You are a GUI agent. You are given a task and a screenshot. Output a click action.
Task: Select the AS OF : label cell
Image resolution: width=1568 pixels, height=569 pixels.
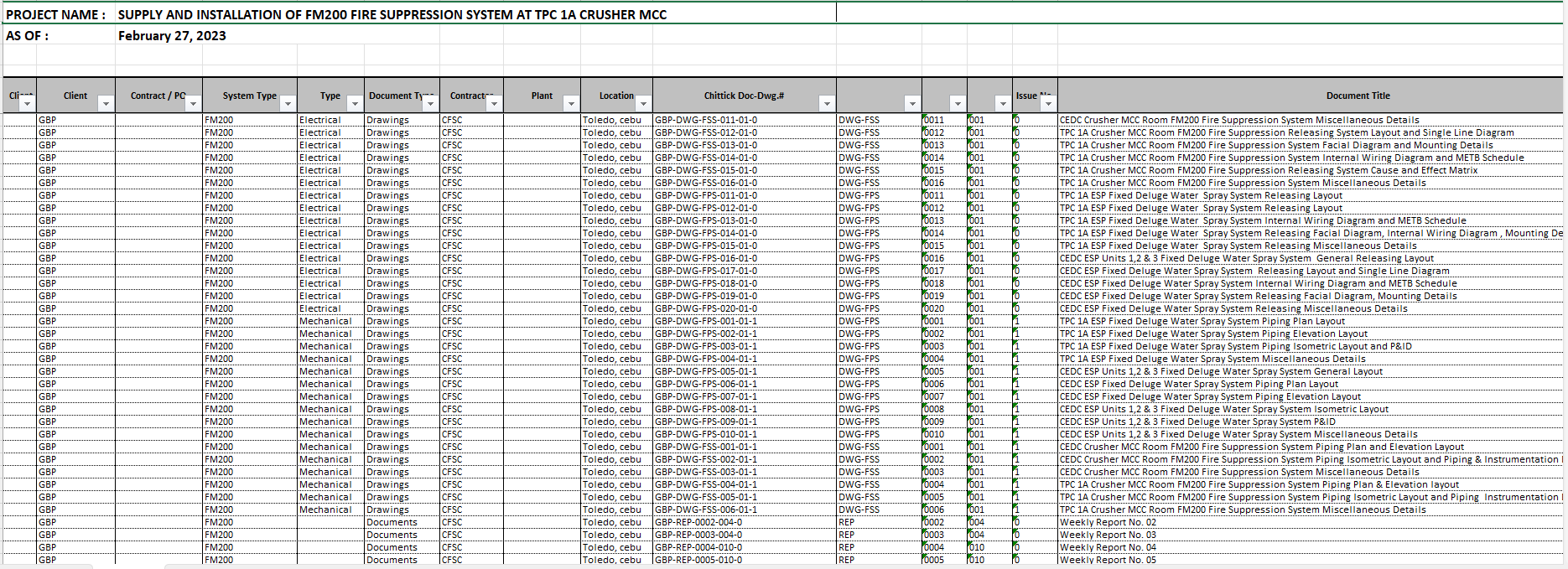click(59, 35)
